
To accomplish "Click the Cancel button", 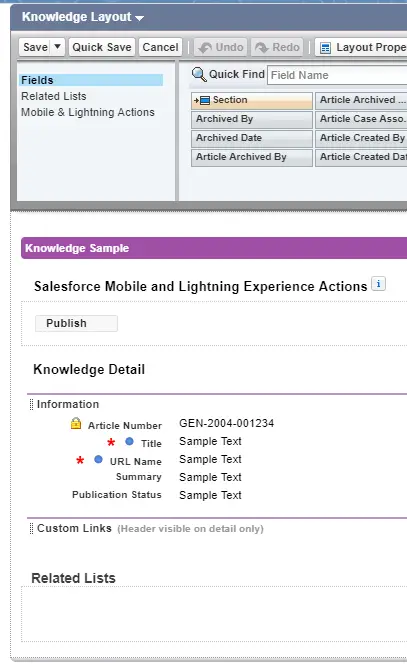I will tap(160, 47).
